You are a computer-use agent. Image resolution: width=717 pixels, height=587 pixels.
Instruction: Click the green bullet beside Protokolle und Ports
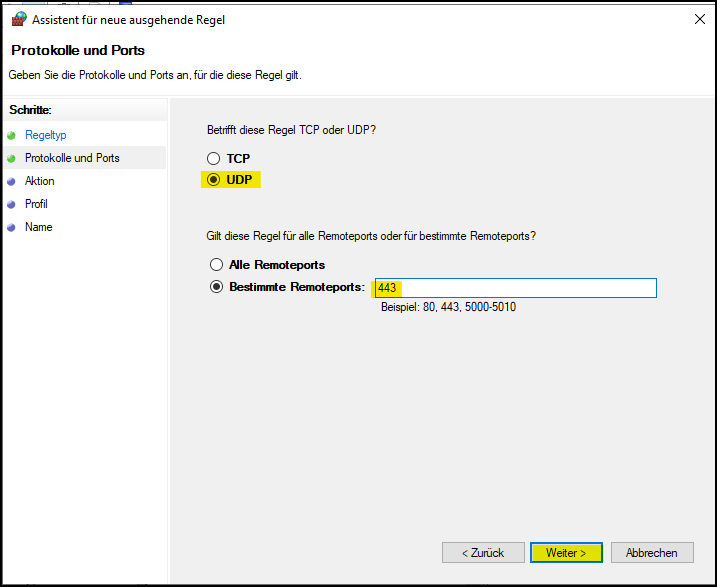(12, 158)
